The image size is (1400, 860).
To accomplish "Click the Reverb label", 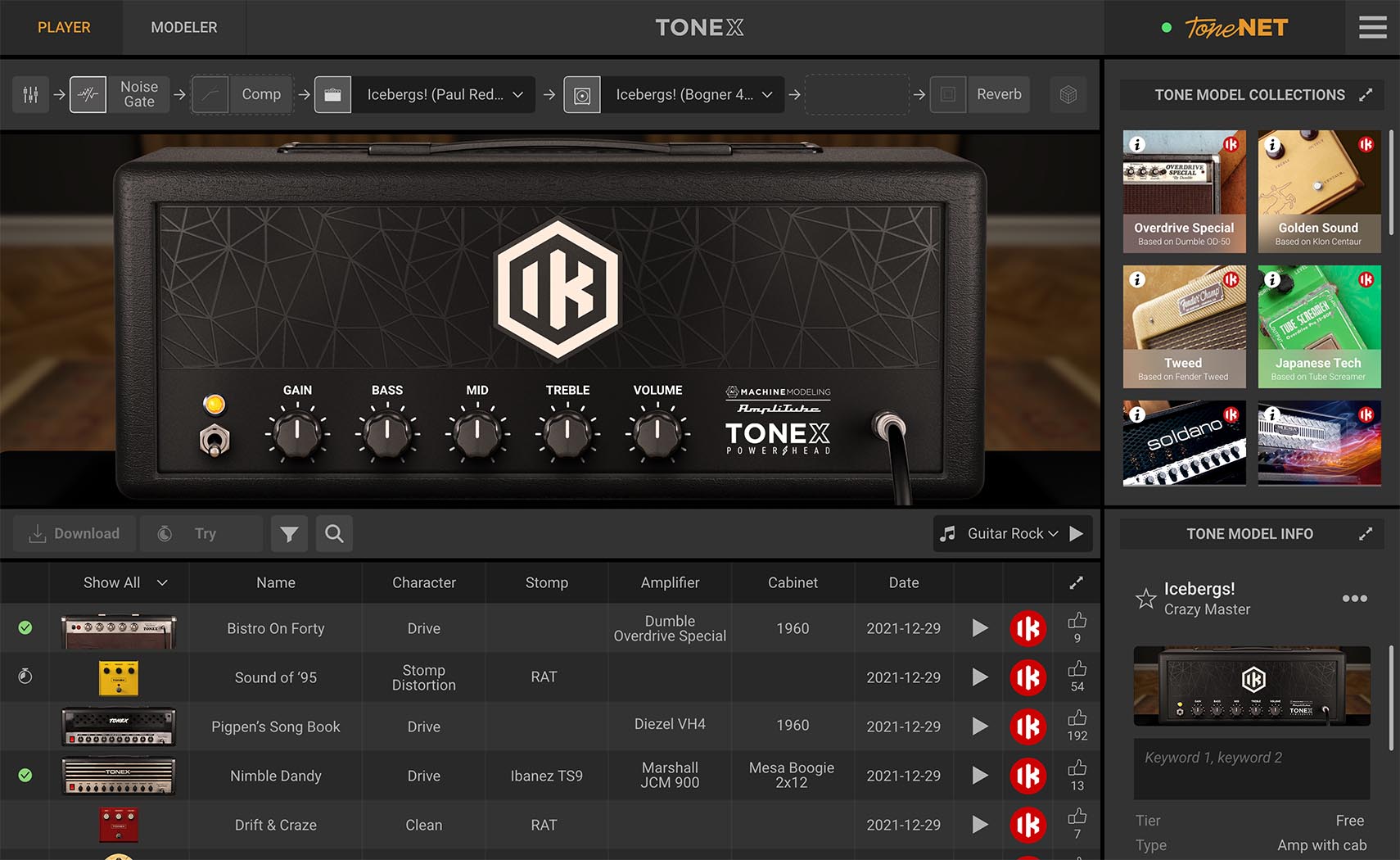I will (x=999, y=95).
